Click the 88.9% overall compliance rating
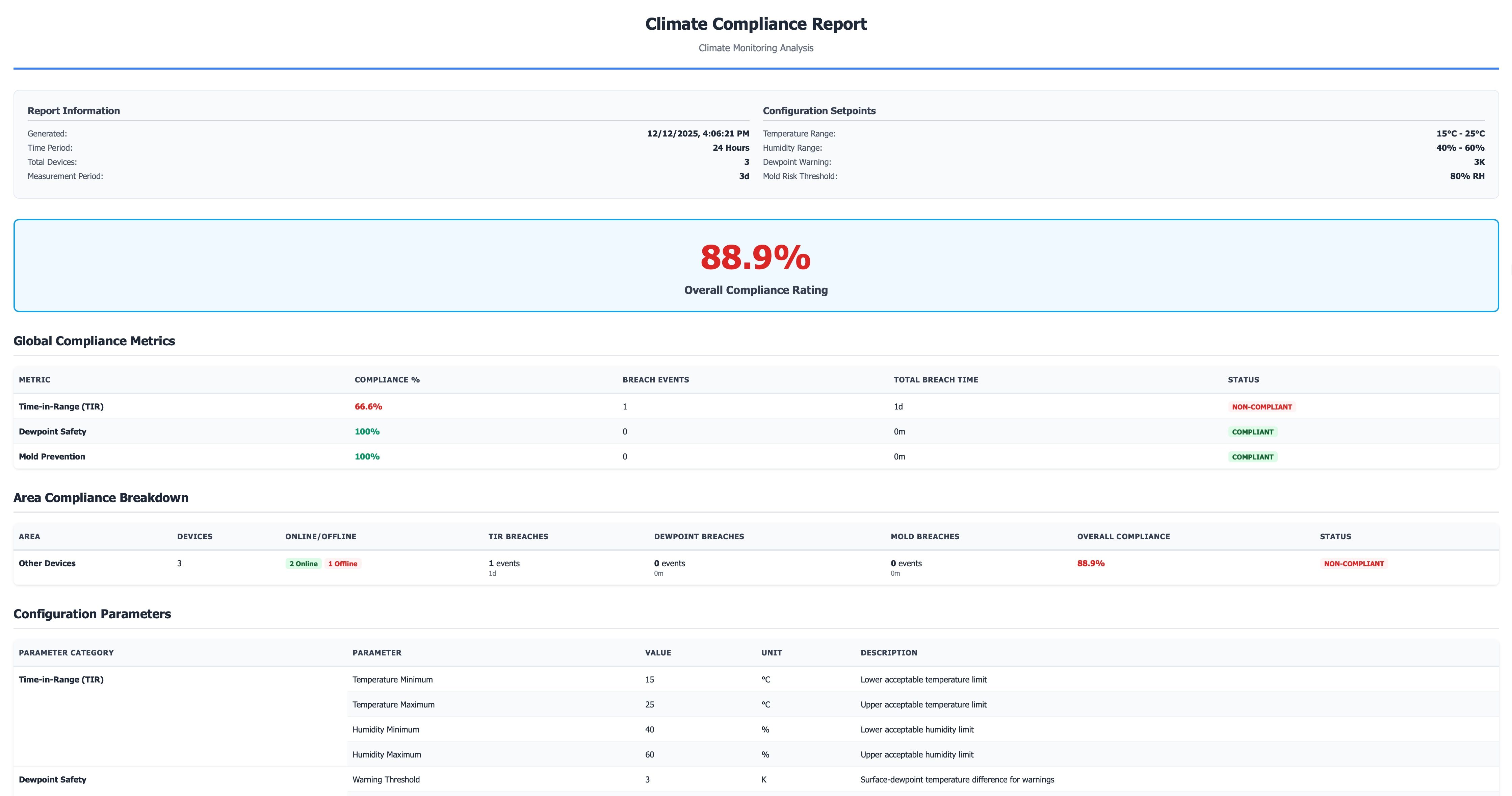1512x796 pixels. [x=755, y=258]
